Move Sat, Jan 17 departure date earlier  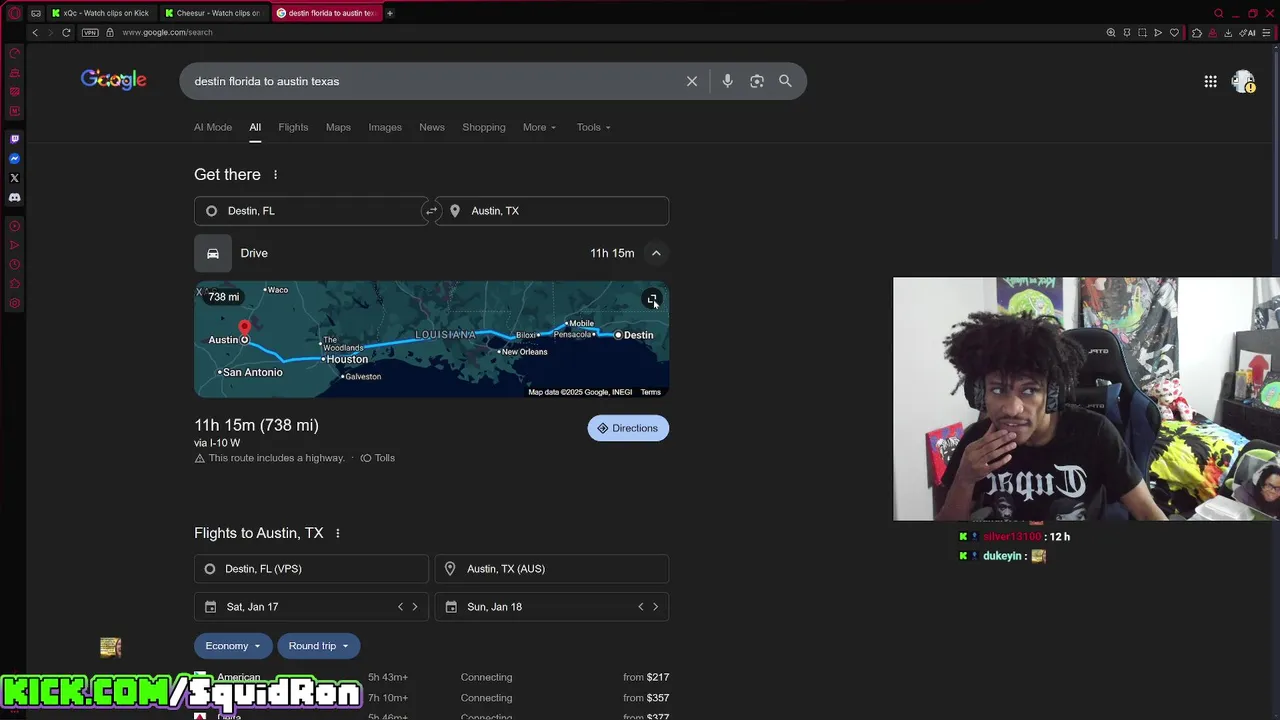pos(400,607)
